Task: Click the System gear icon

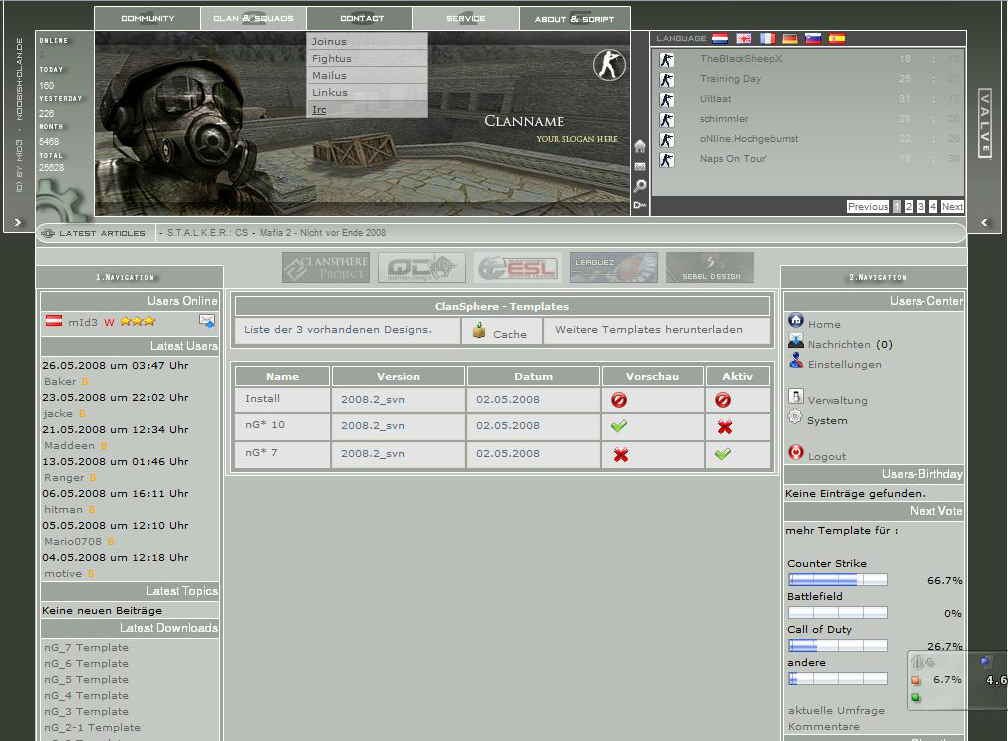Action: [795, 416]
